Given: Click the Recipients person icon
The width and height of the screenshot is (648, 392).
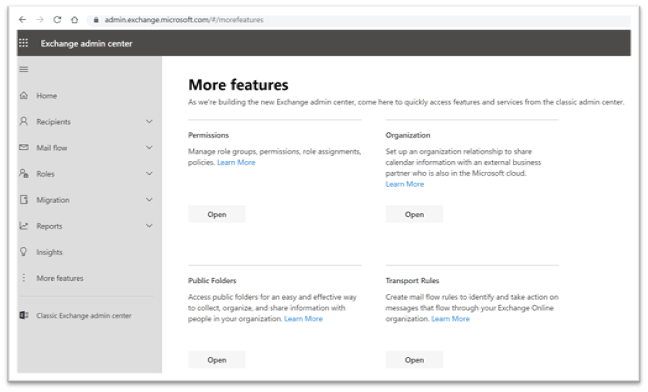Looking at the screenshot, I should point(24,121).
